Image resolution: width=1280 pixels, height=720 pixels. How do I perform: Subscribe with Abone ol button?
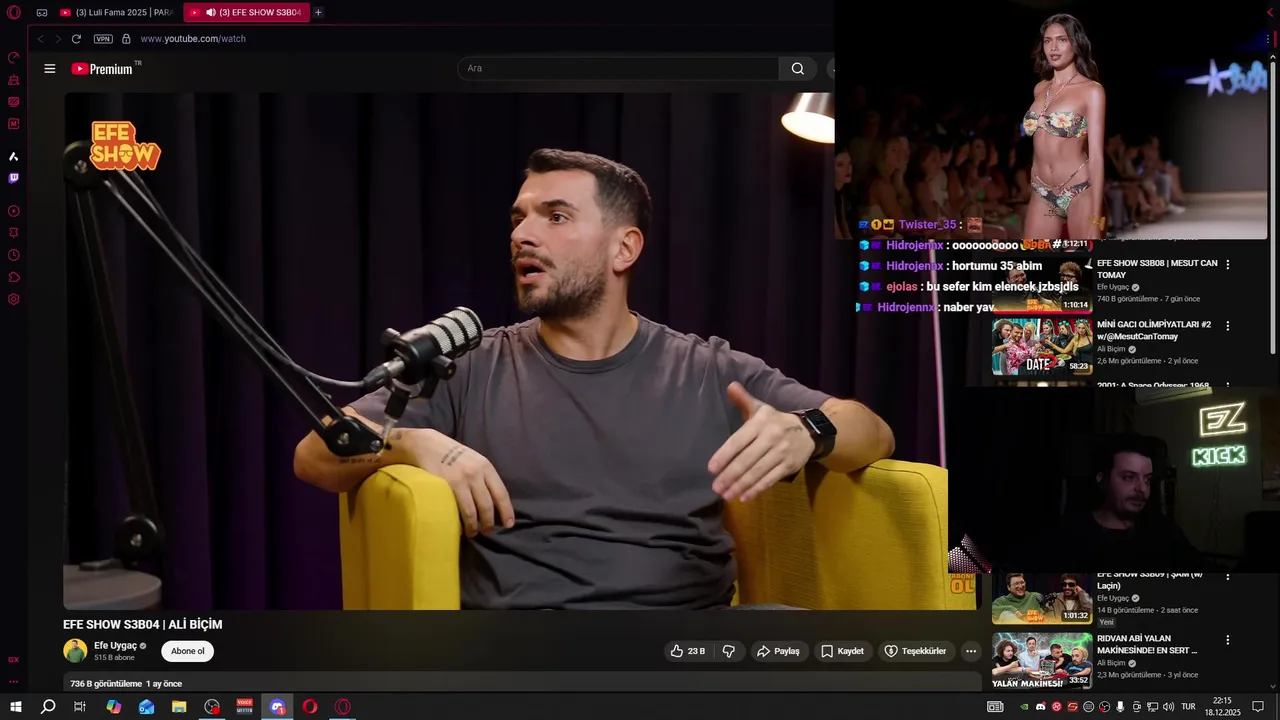click(187, 651)
